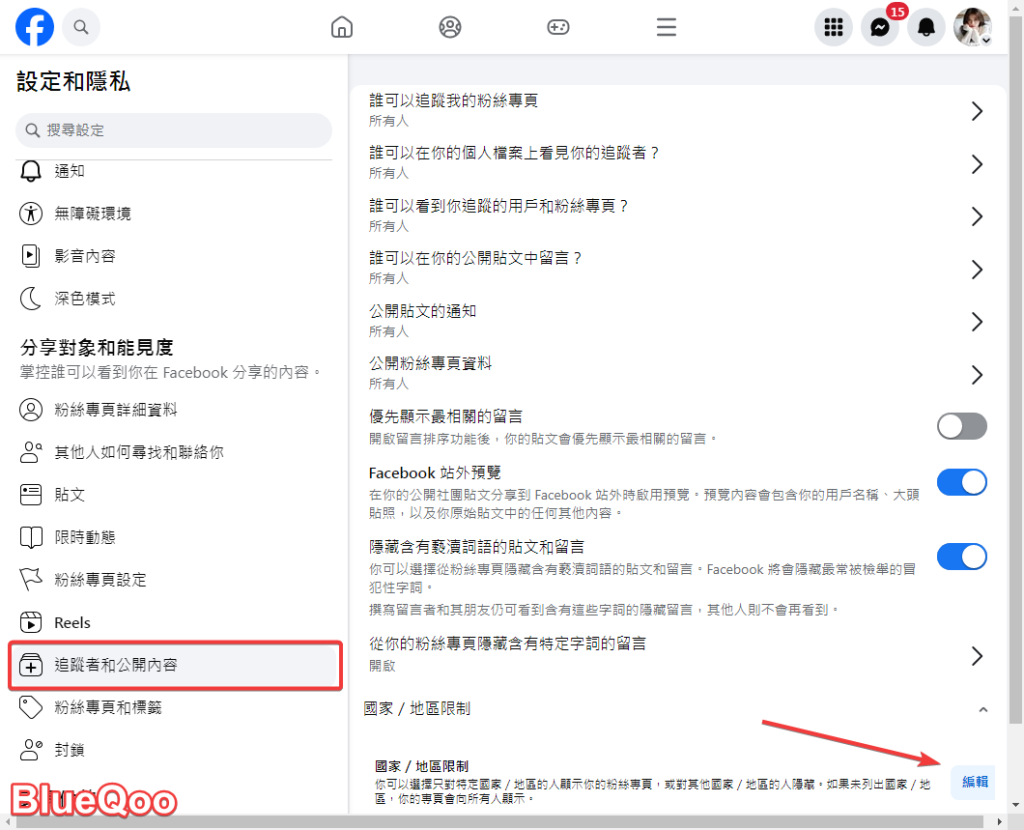The image size is (1024, 830).
Task: Open 深色模式 settings item
Action: tap(85, 298)
